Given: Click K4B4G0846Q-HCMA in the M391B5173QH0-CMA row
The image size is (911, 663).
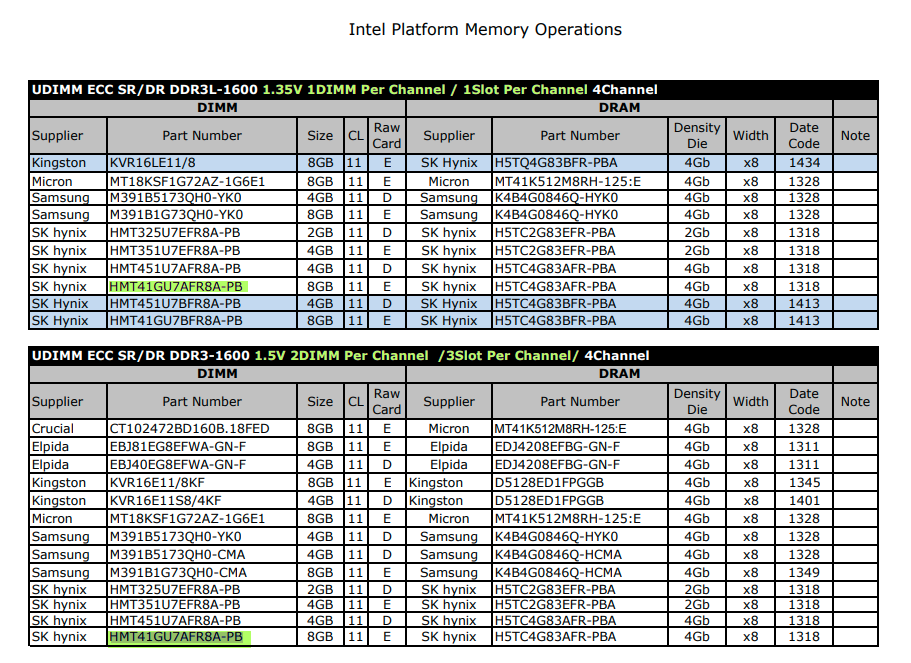Looking at the screenshot, I should pos(558,555).
